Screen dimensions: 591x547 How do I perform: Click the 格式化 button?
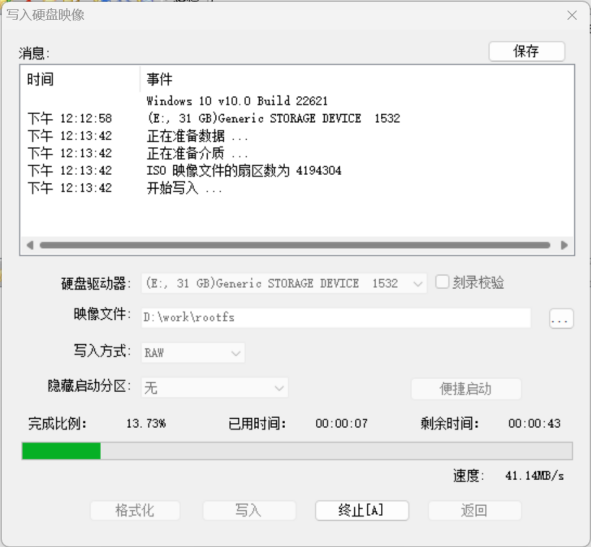(135, 510)
